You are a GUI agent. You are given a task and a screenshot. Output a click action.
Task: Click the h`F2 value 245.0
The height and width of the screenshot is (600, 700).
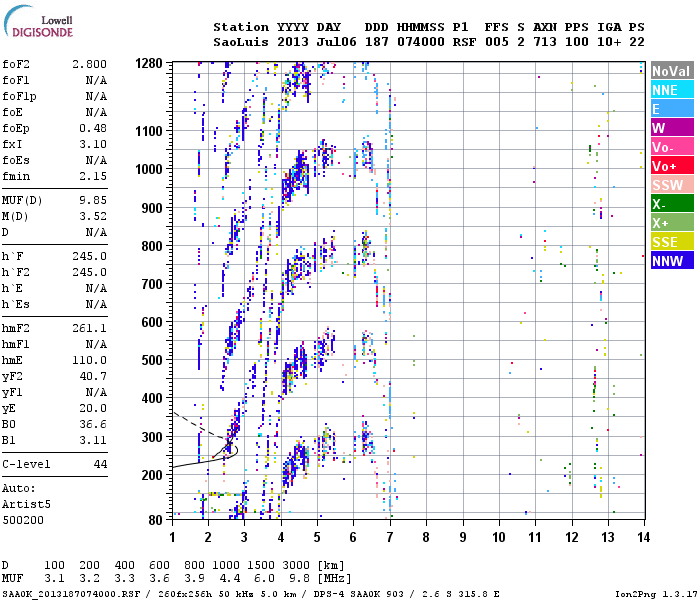[90, 272]
